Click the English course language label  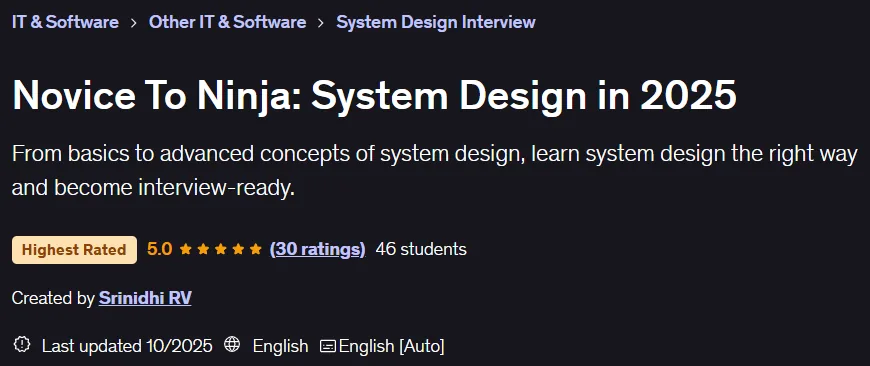[x=280, y=346]
